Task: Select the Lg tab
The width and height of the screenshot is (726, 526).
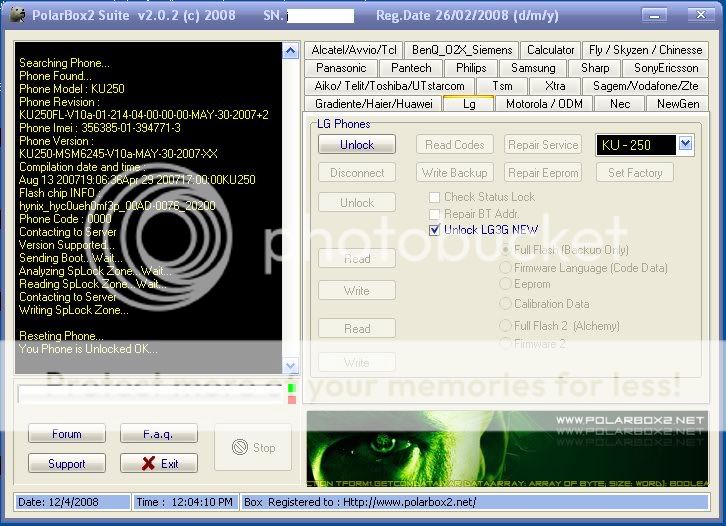Action: click(469, 103)
